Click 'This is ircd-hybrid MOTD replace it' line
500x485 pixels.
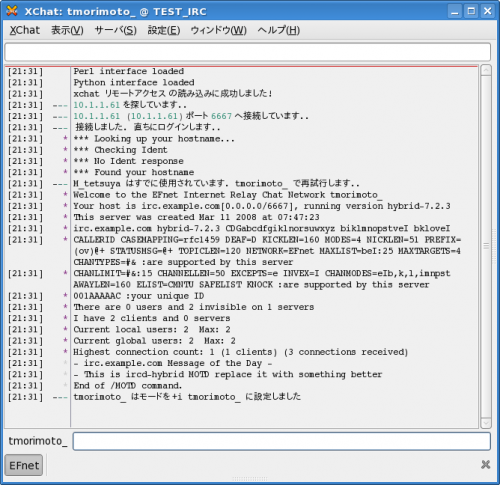coord(228,375)
